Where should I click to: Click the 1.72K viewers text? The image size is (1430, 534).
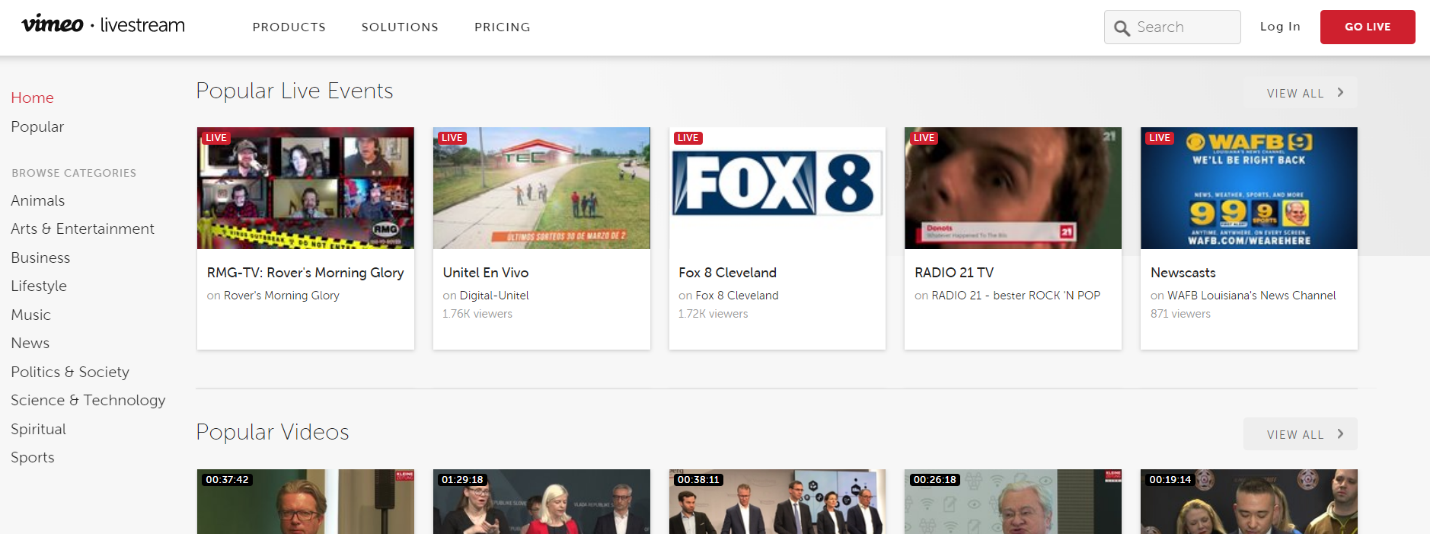[x=713, y=314]
